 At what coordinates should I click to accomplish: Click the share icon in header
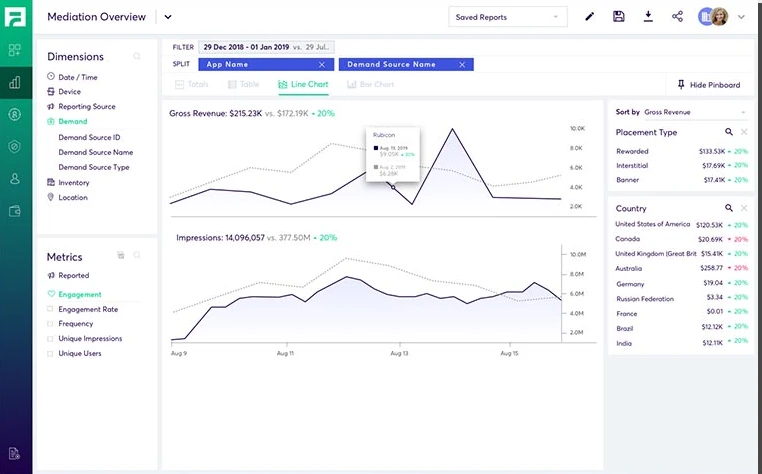pos(677,17)
